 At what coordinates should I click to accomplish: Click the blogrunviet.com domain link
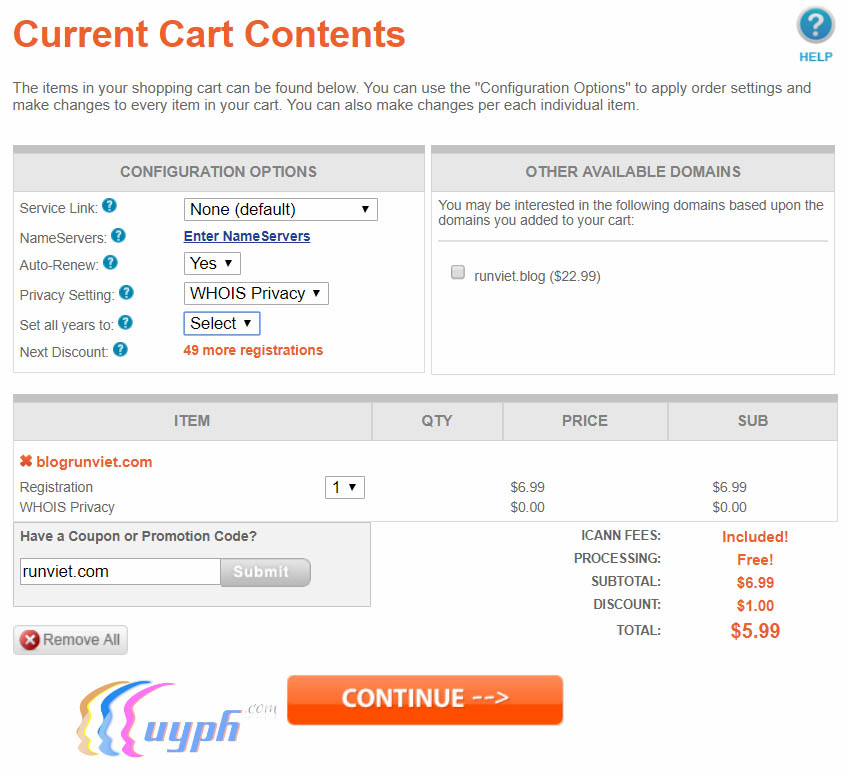(94, 462)
